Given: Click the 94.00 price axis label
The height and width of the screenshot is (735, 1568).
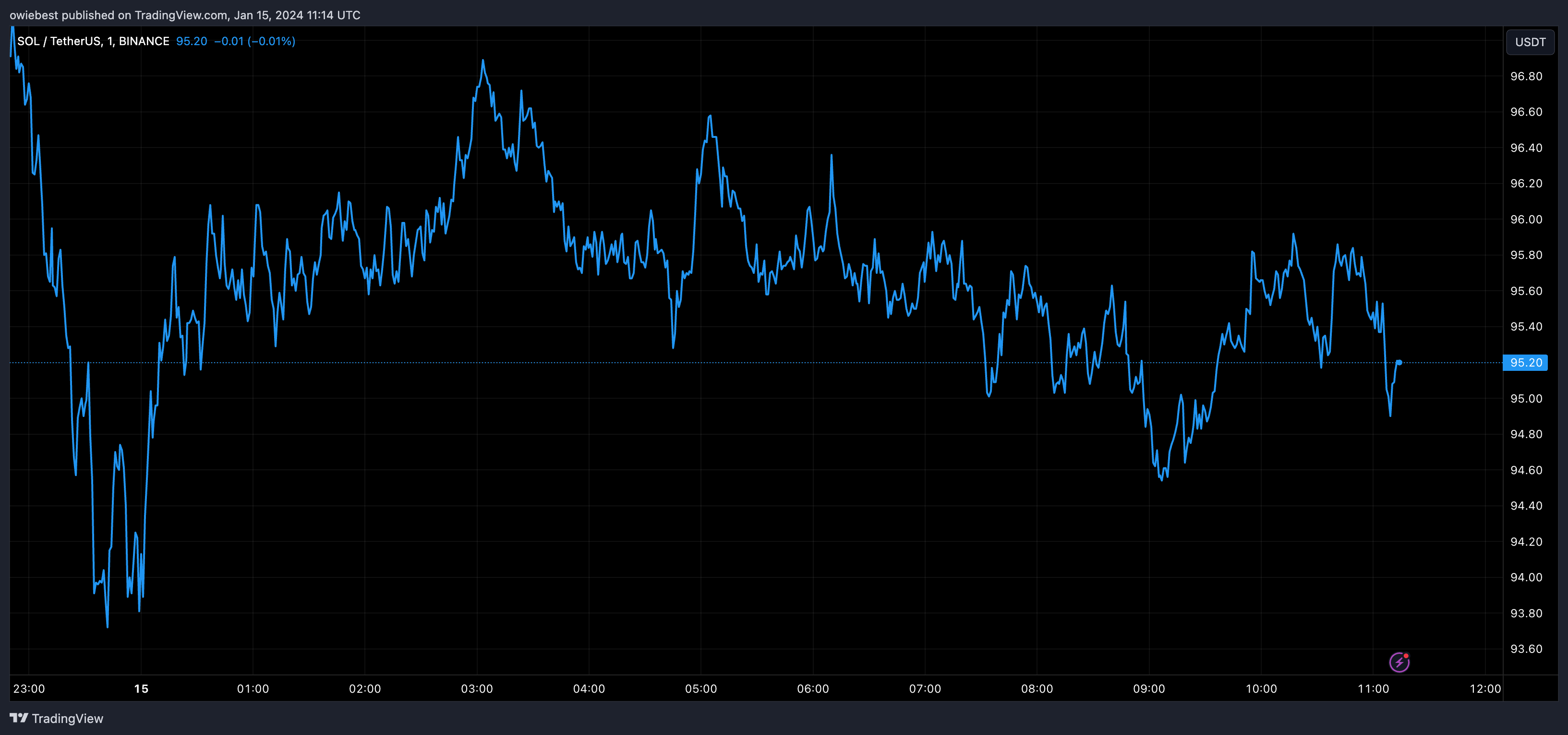Looking at the screenshot, I should [1526, 577].
